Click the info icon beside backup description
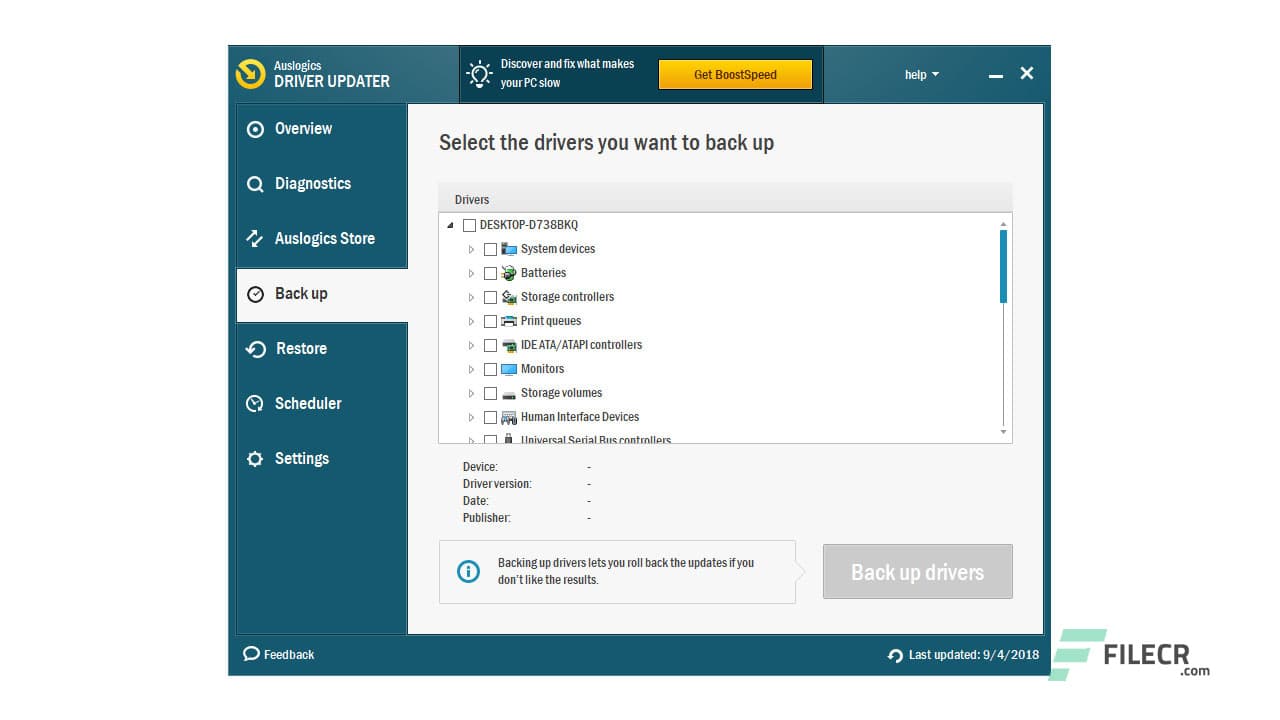Viewport: 1280px width, 720px height. (468, 571)
